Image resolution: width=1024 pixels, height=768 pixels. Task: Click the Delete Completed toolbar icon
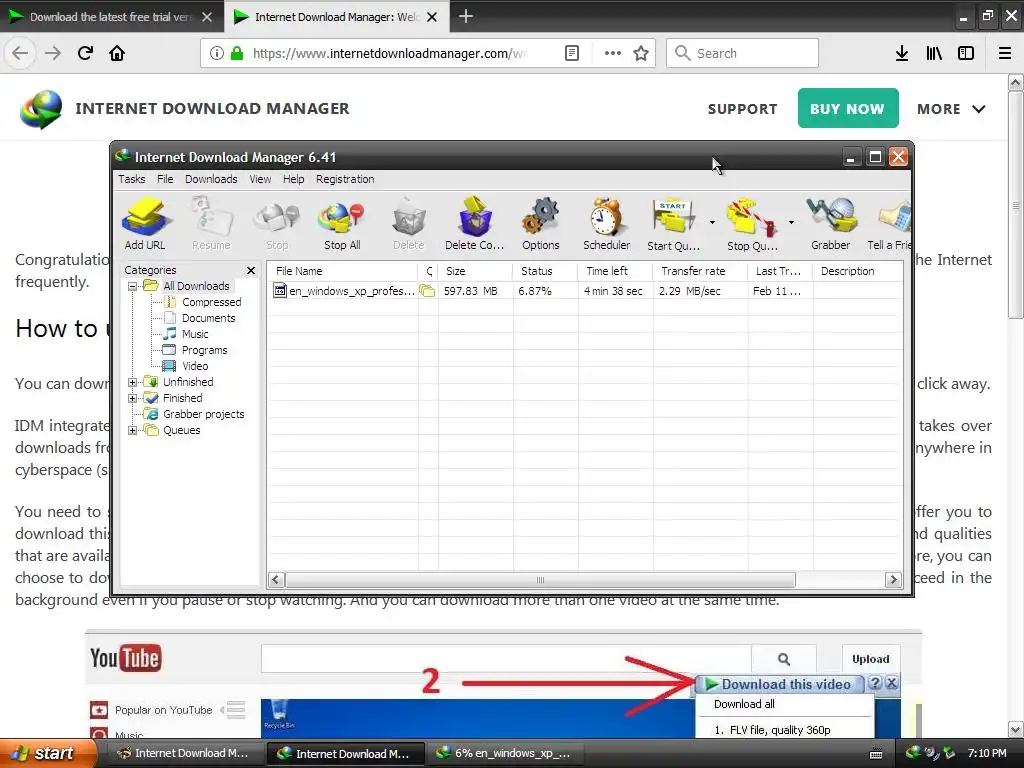(x=475, y=224)
